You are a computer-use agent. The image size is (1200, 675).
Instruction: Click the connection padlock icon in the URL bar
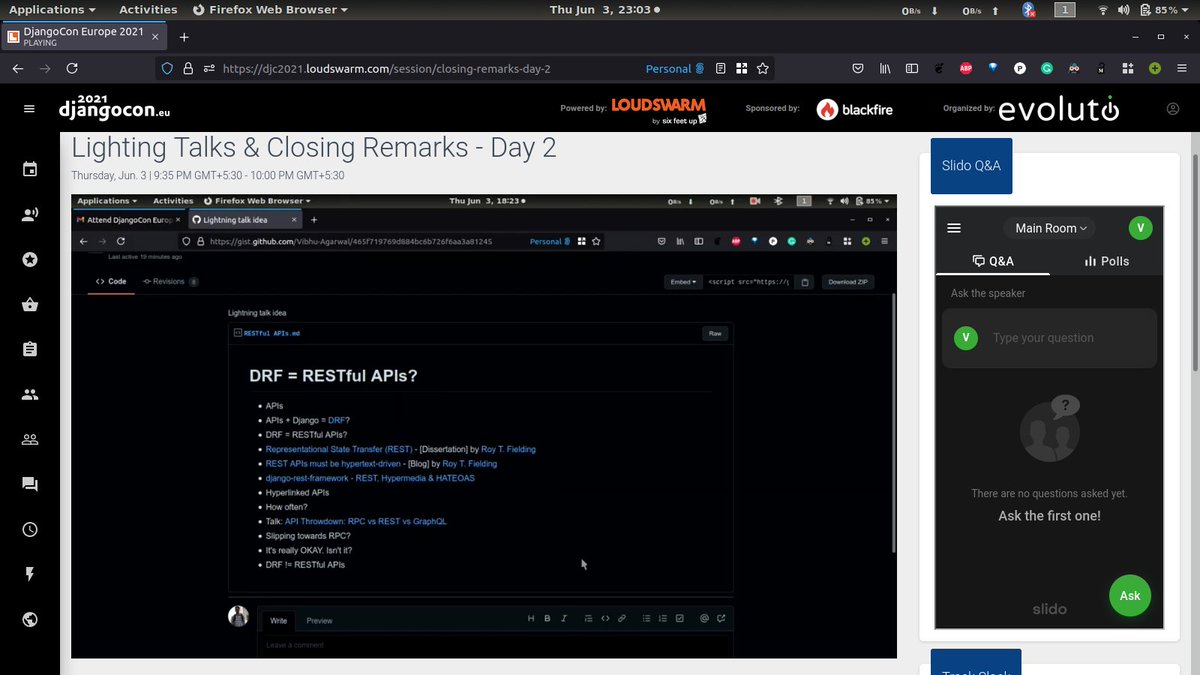[x=188, y=69]
